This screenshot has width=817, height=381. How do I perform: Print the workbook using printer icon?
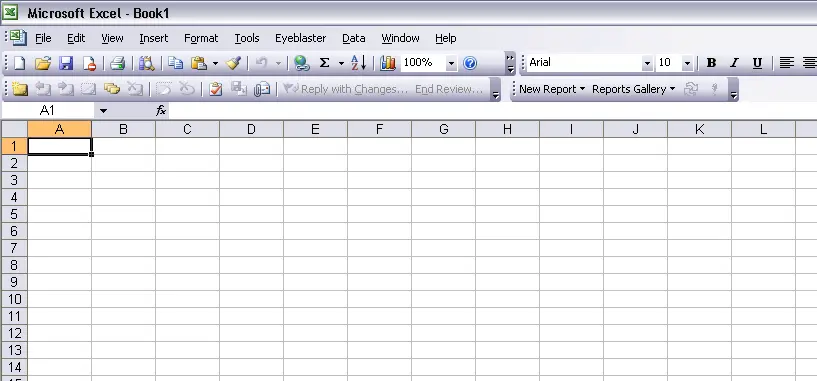pyautogui.click(x=117, y=63)
